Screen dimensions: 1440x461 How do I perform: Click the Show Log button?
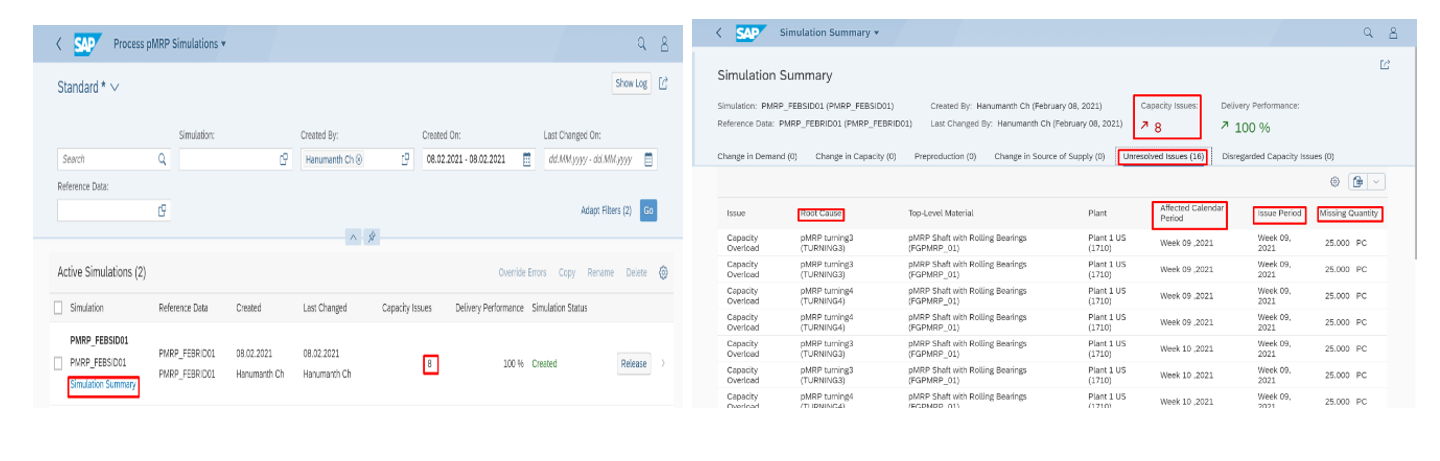(630, 84)
